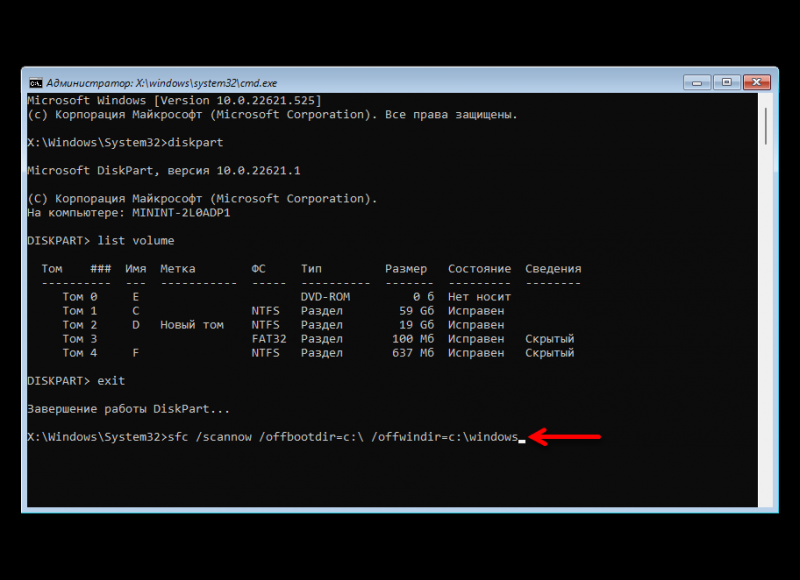Maximize the command prompt window
Screen dimensions: 800x580
pos(727,82)
